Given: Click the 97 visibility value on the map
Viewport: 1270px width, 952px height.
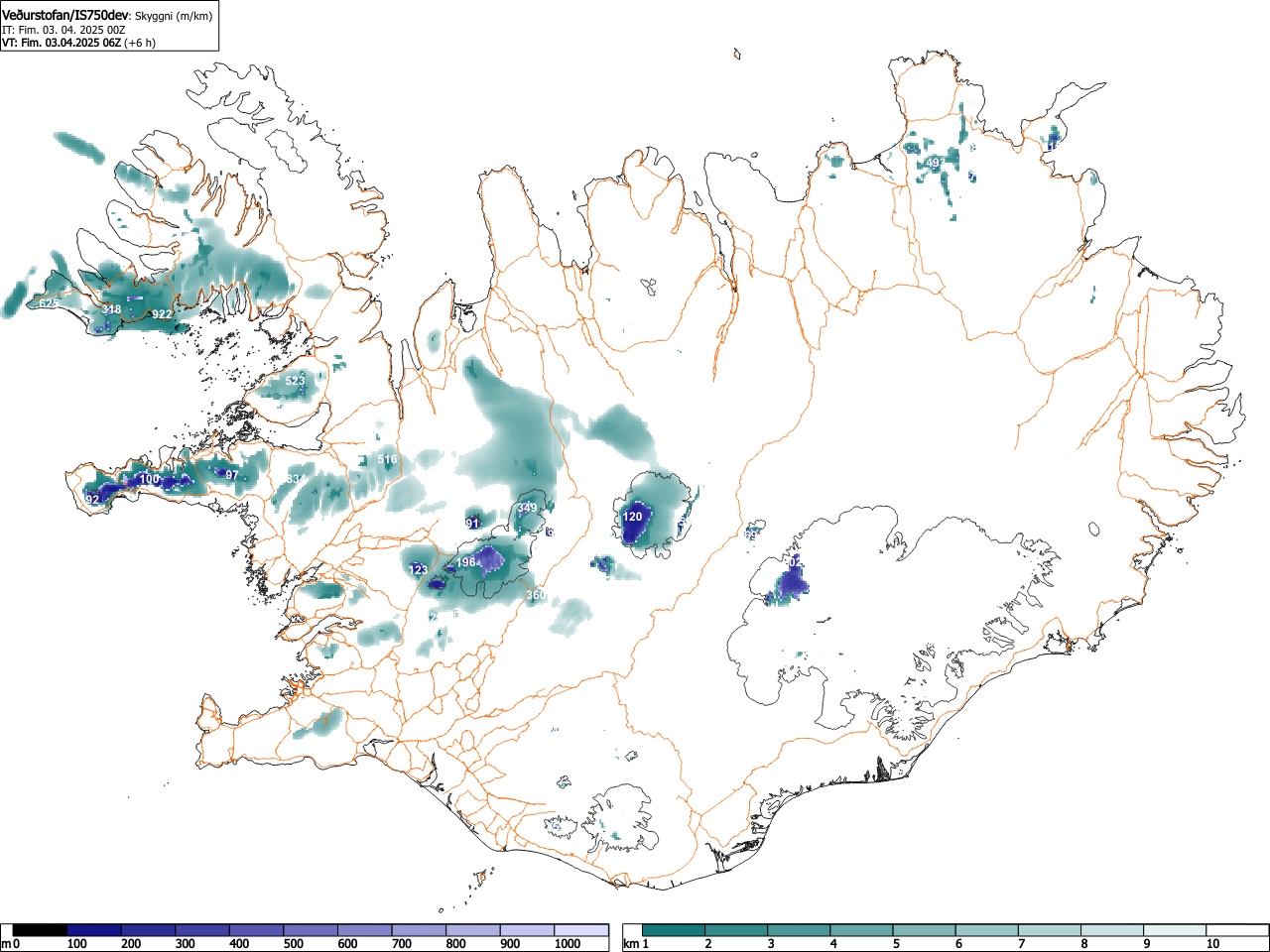Looking at the screenshot, I should (x=232, y=475).
